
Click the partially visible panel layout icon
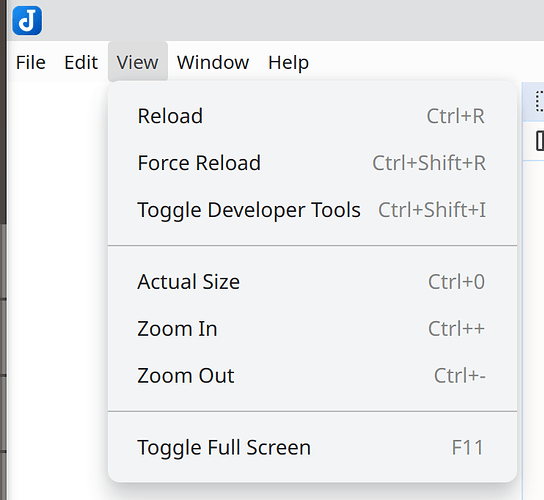coord(539,141)
